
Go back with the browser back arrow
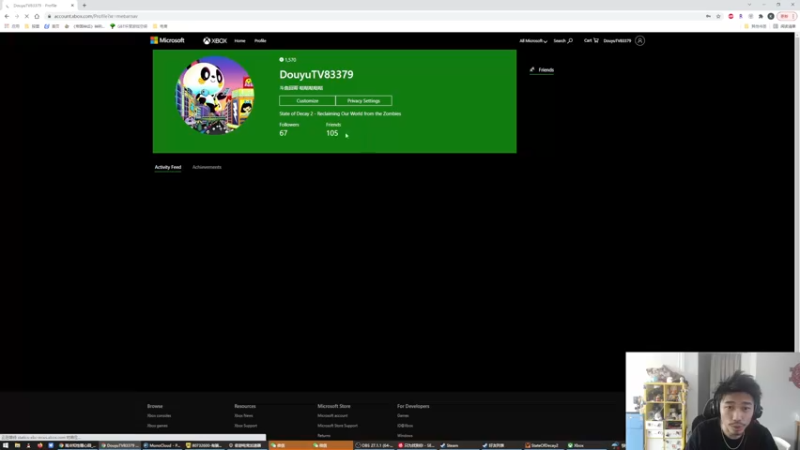coord(7,16)
